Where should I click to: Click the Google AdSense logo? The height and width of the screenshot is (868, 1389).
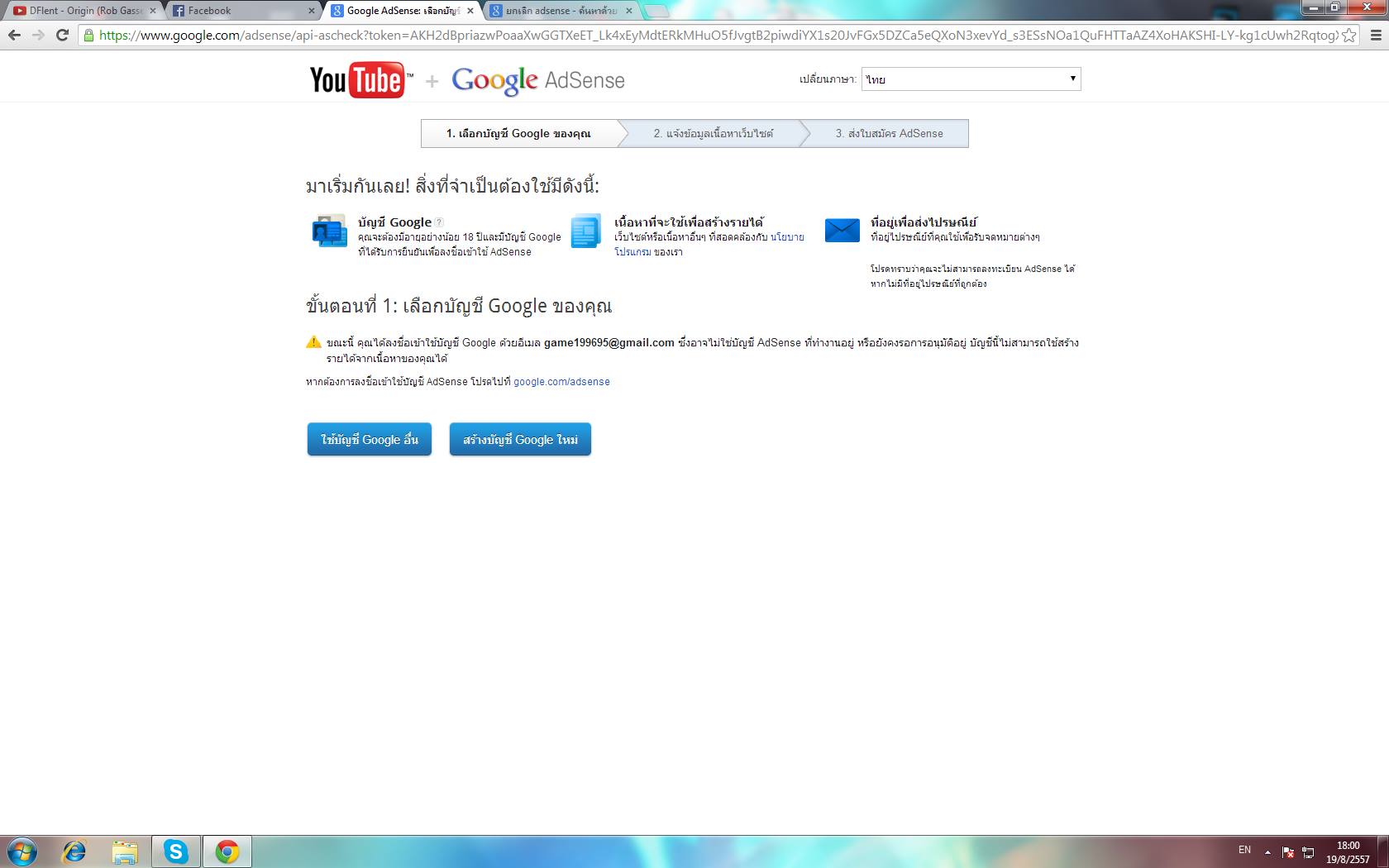[x=537, y=80]
